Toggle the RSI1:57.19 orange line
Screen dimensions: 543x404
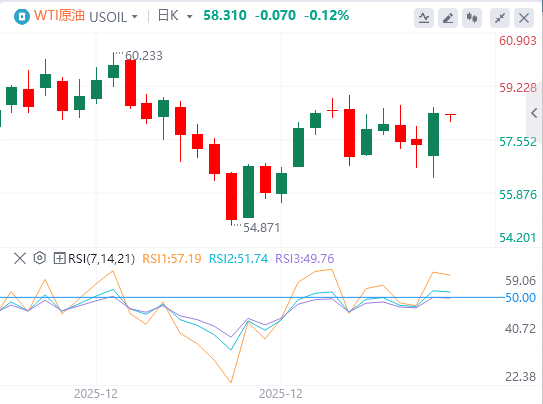point(172,258)
